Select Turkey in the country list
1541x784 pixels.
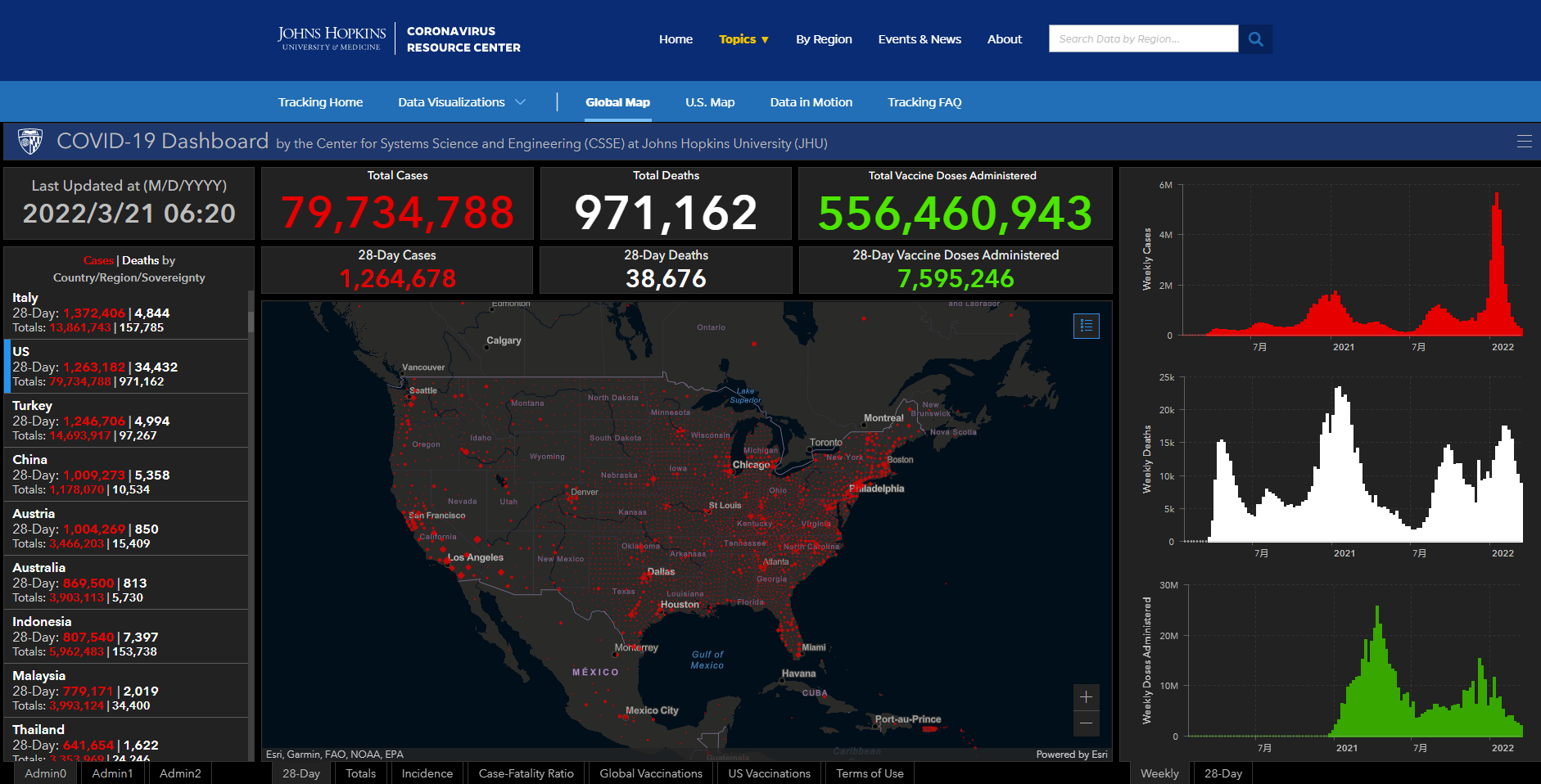point(125,421)
